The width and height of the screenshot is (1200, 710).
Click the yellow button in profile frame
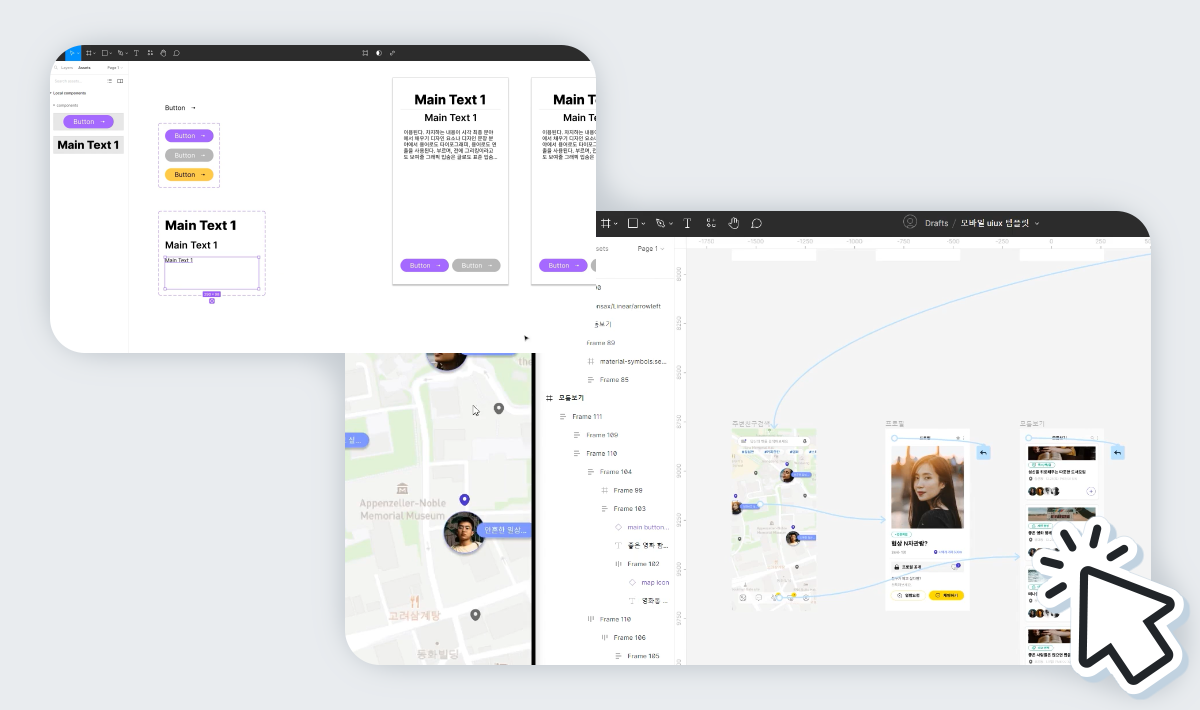pos(946,595)
